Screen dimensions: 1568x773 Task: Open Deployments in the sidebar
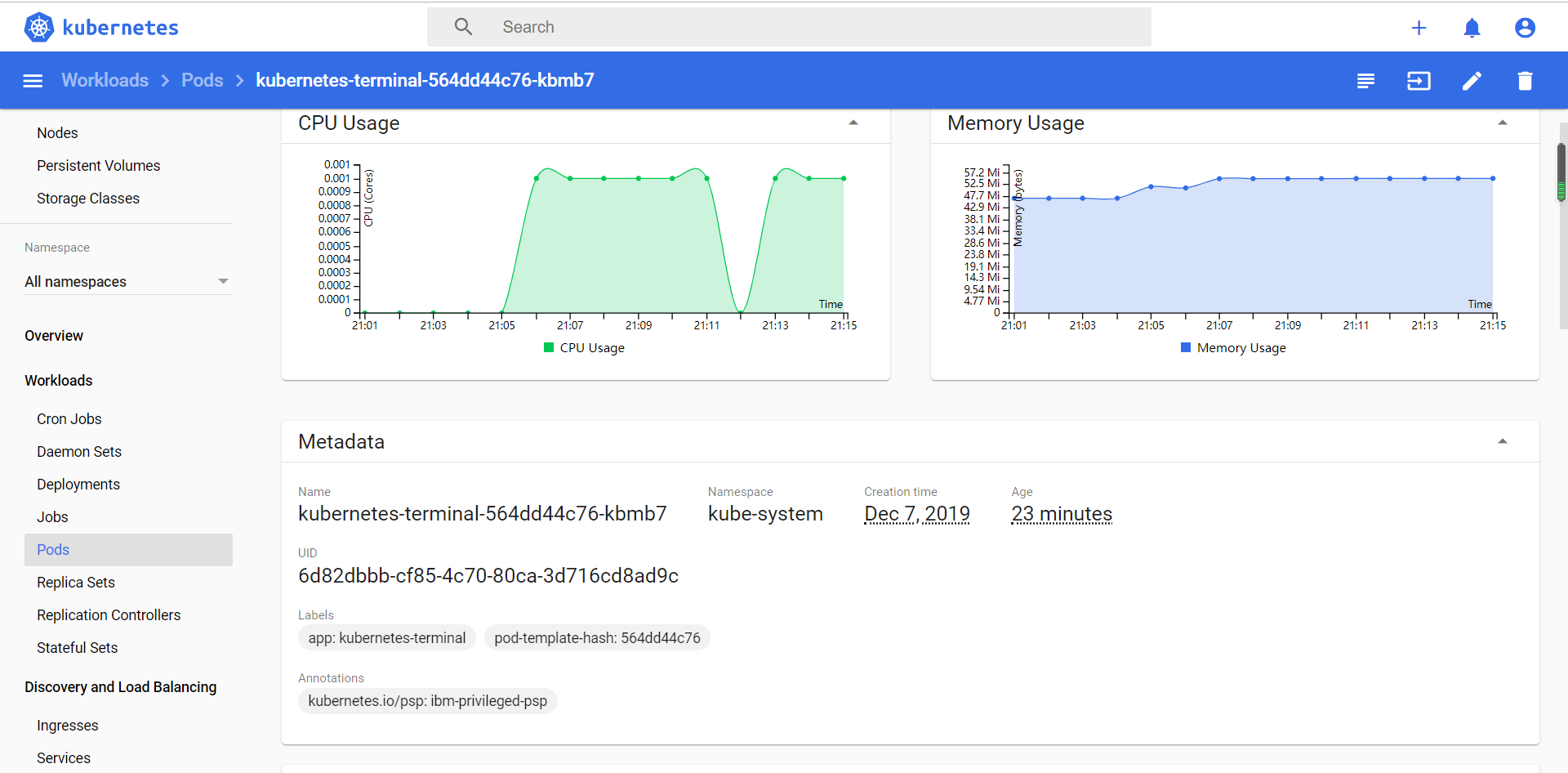(x=78, y=484)
